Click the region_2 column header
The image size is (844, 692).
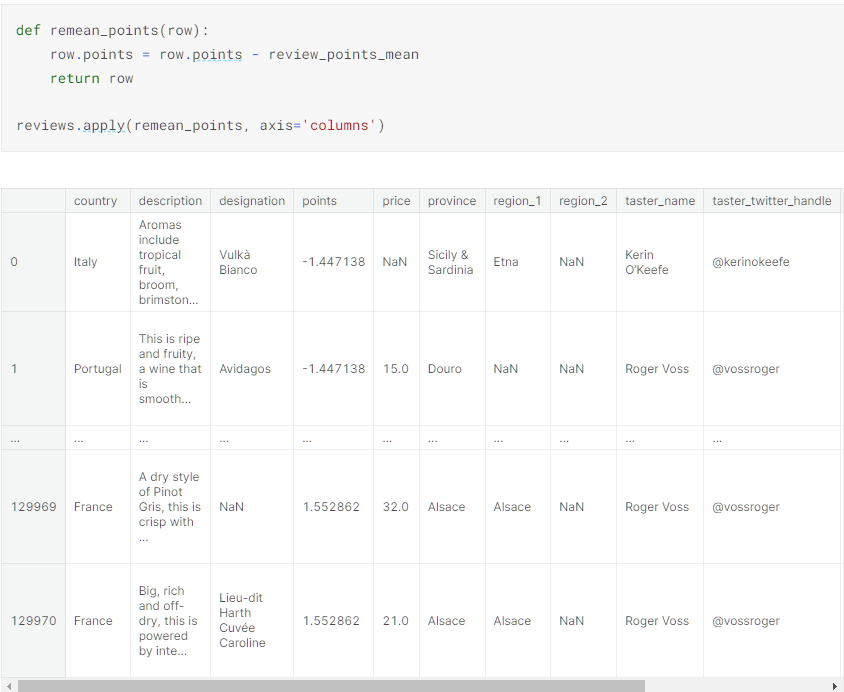583,201
